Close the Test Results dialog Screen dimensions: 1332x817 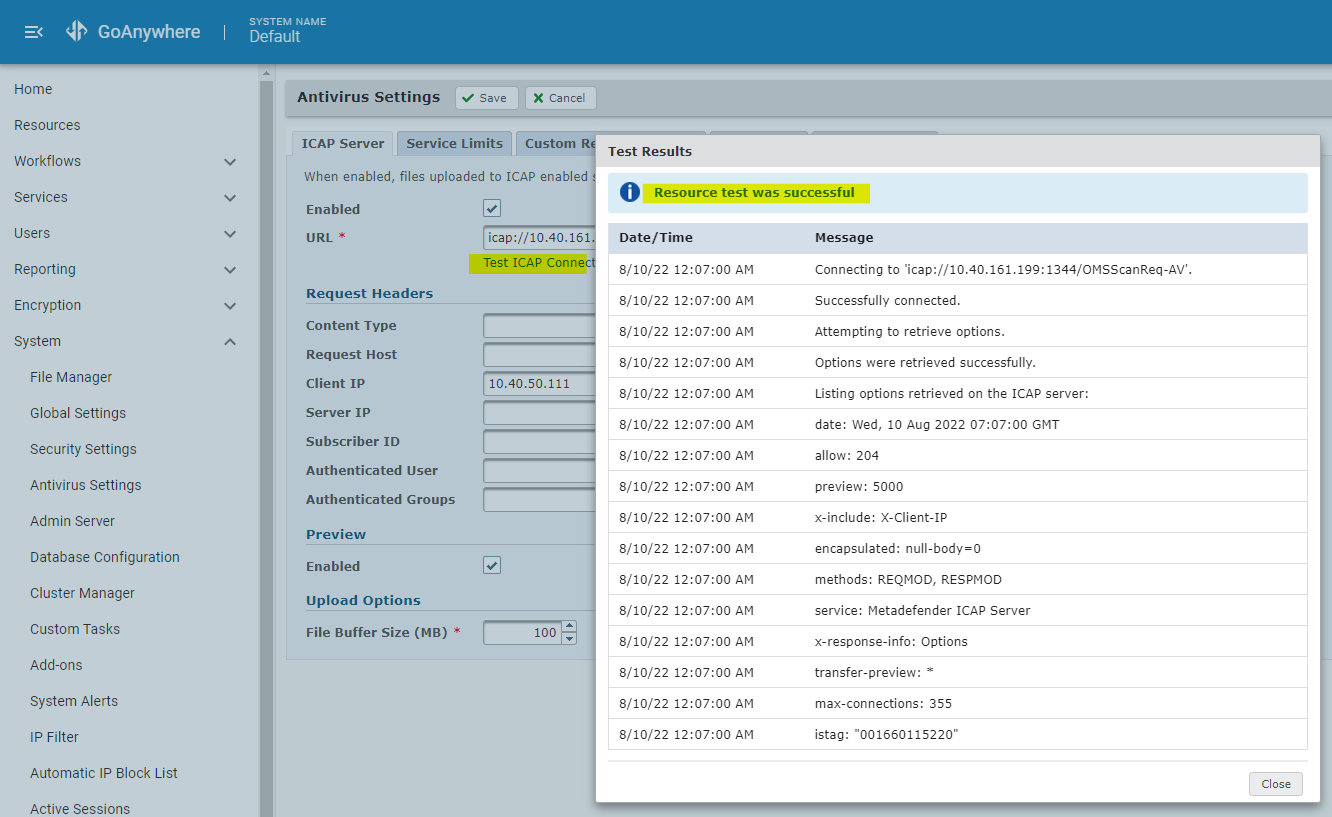1276,784
